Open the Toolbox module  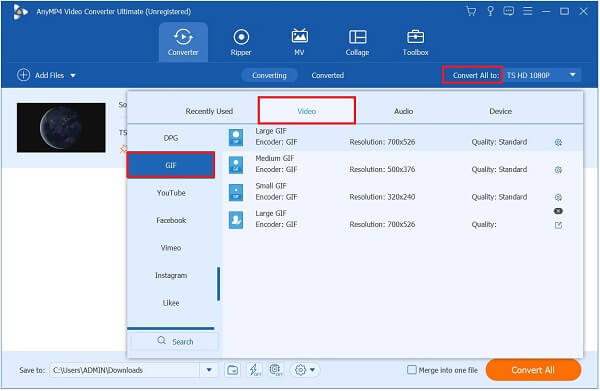416,42
